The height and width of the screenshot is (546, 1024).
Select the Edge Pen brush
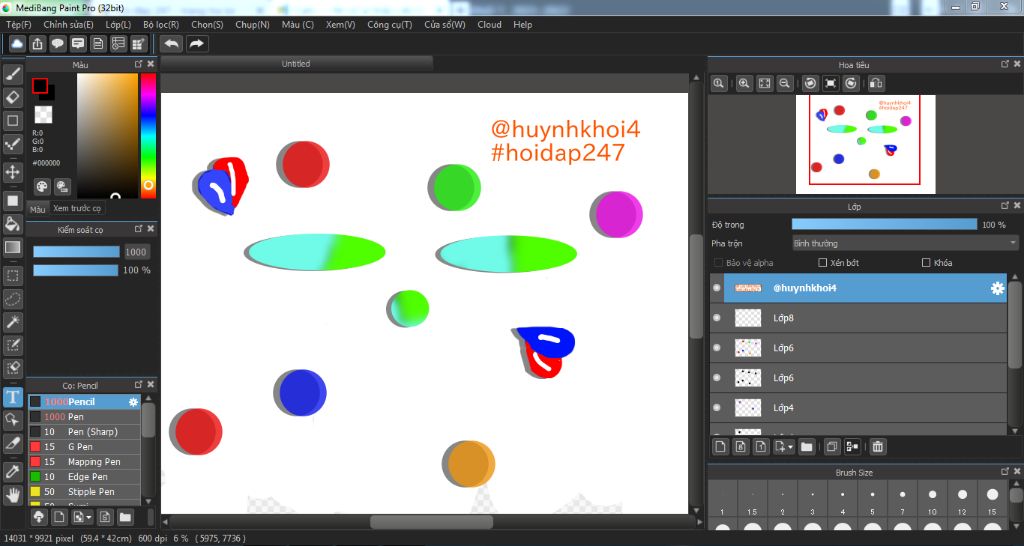[x=84, y=477]
